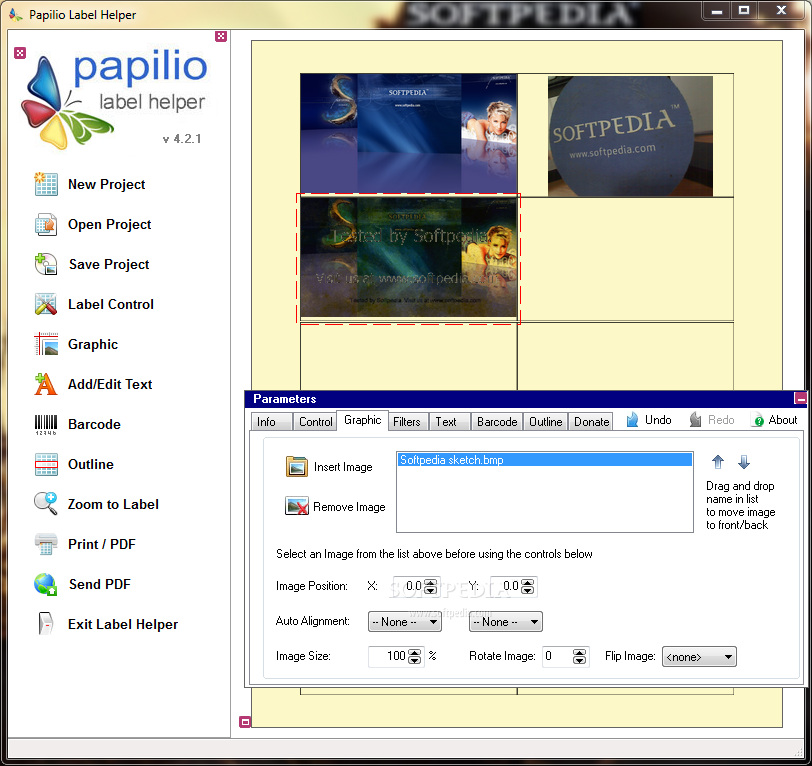The image size is (812, 766).
Task: Select Softpedia sketch.bmp in the image list
Action: [545, 459]
